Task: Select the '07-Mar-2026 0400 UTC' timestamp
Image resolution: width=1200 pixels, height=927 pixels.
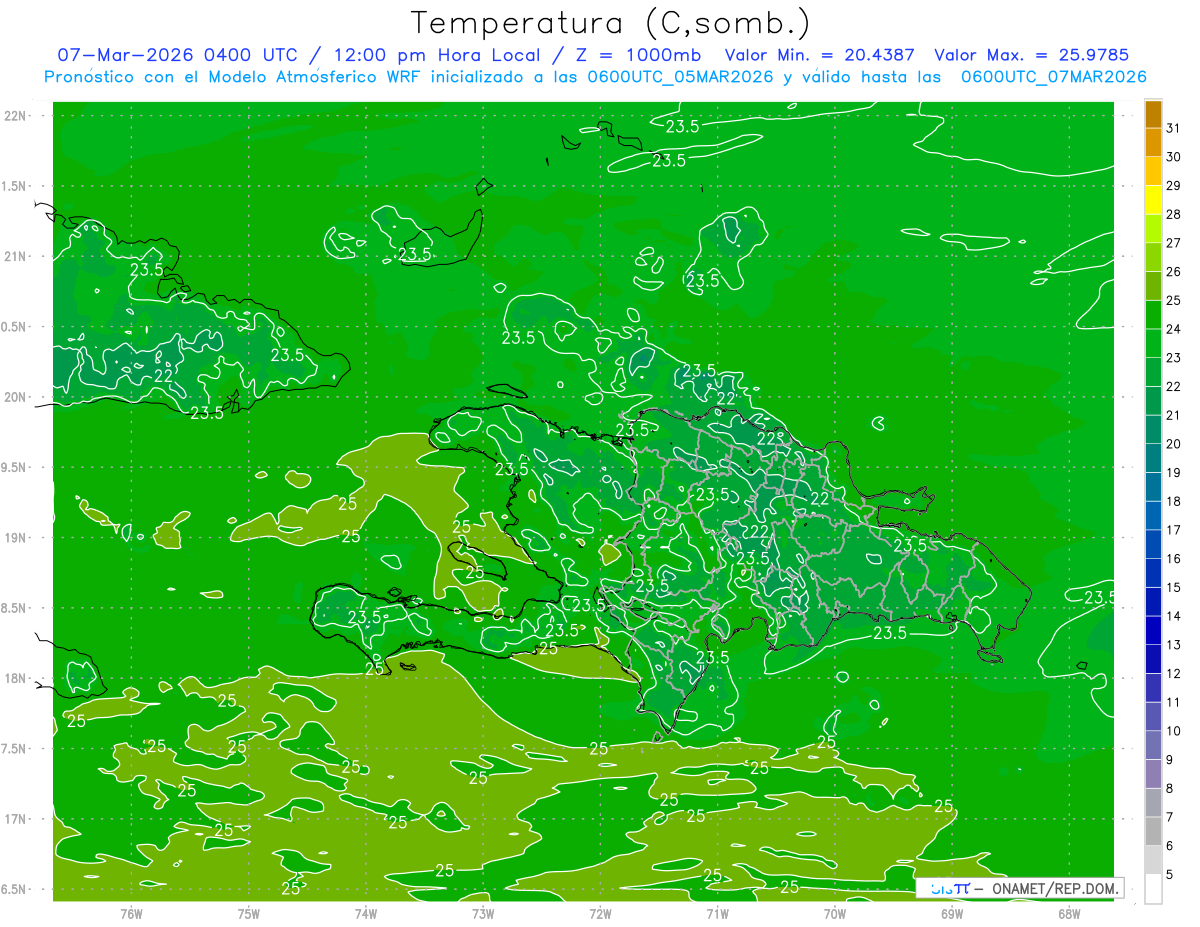Action: click(175, 55)
